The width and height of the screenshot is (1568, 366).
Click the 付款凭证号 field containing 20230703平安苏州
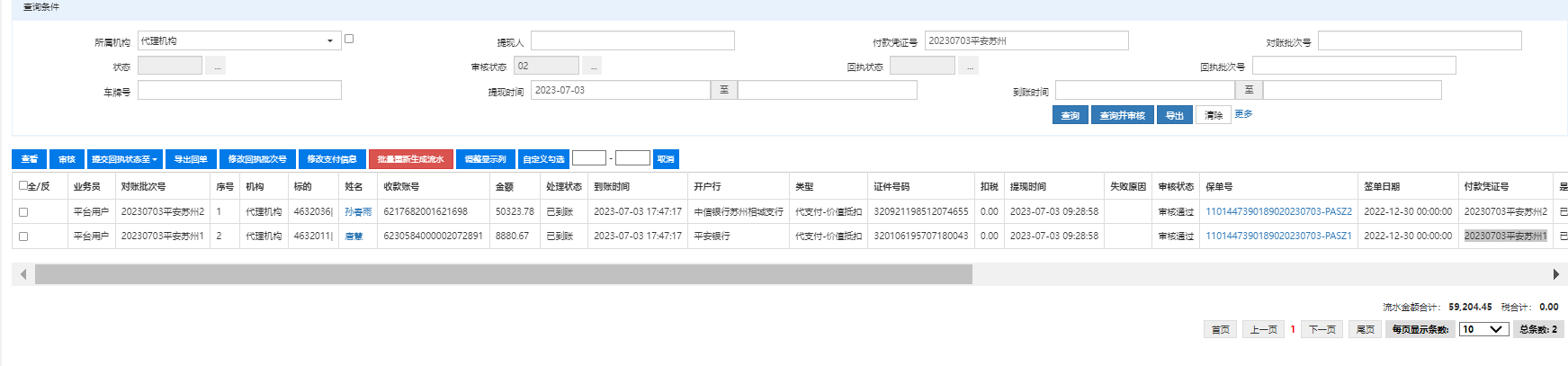pos(1026,40)
